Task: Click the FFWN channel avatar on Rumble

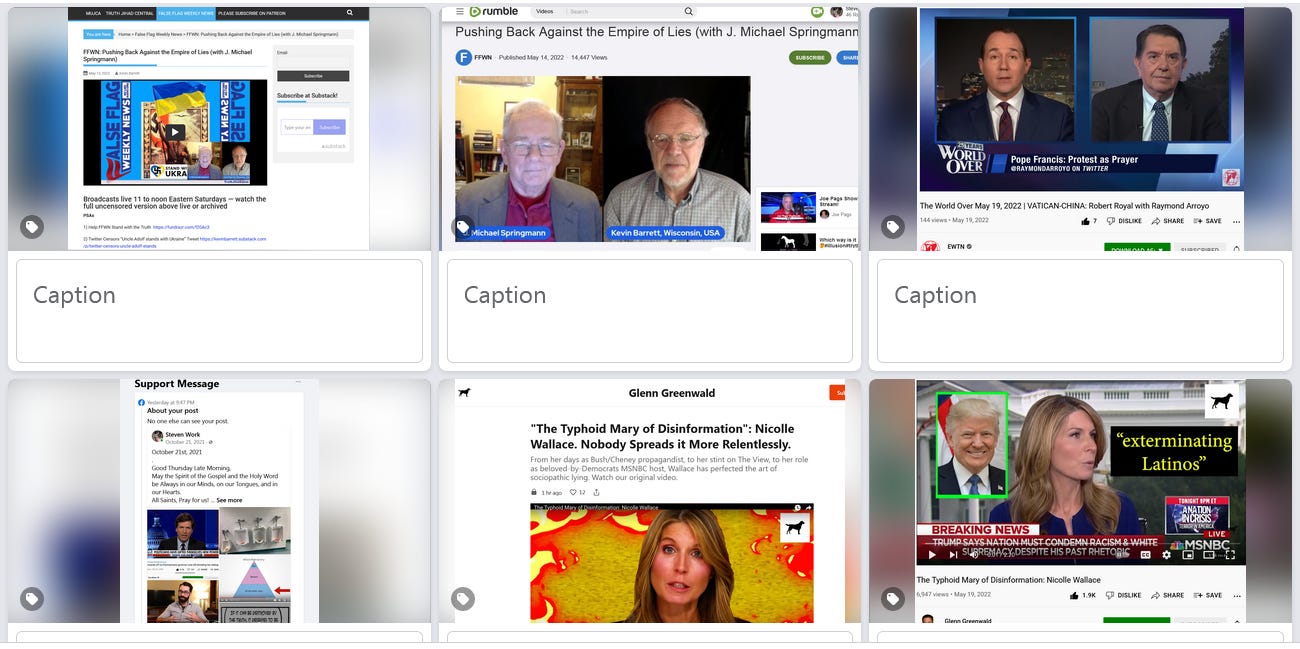Action: [463, 58]
